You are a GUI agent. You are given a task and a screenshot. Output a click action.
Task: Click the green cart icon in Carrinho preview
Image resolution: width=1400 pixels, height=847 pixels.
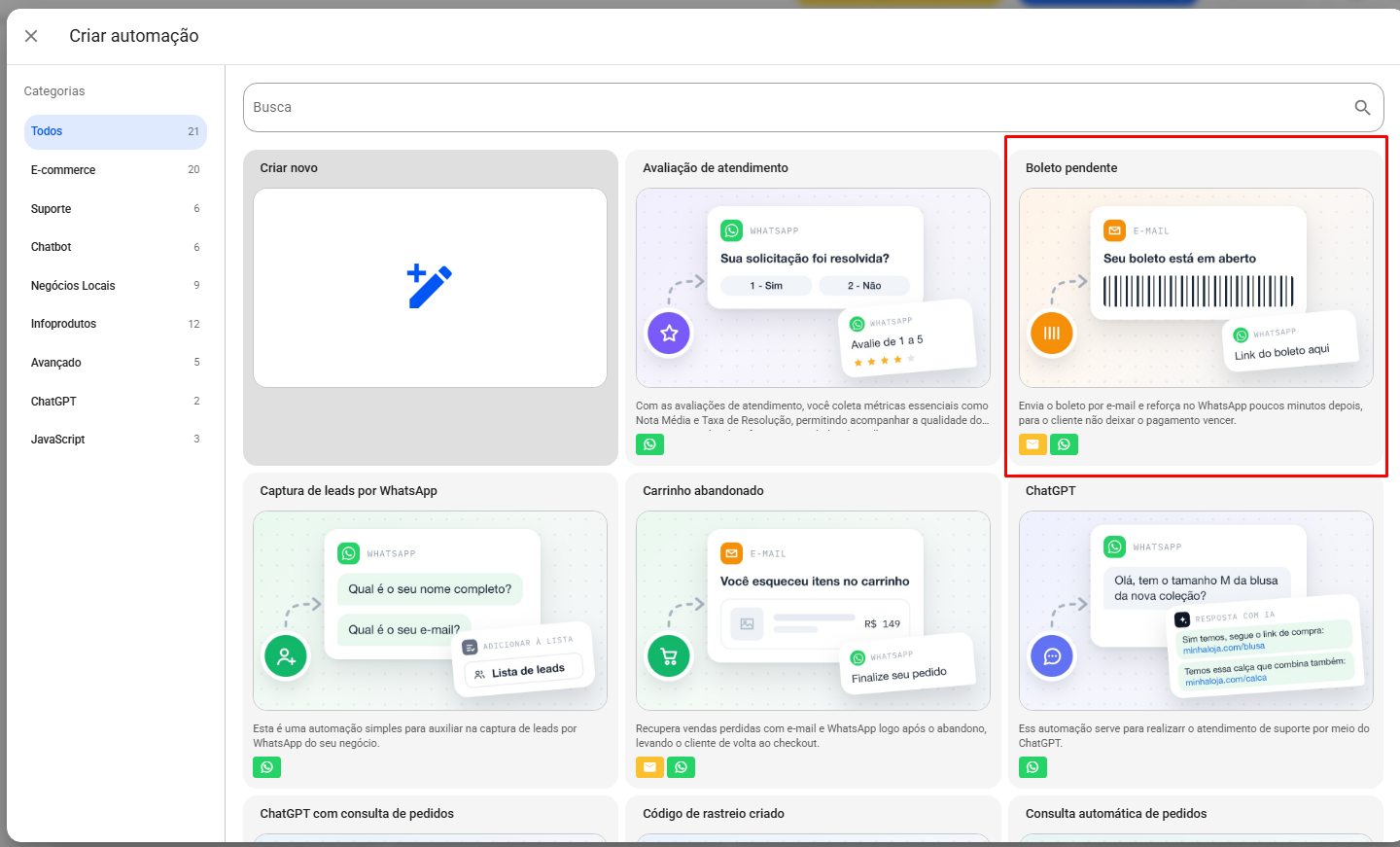pos(669,656)
